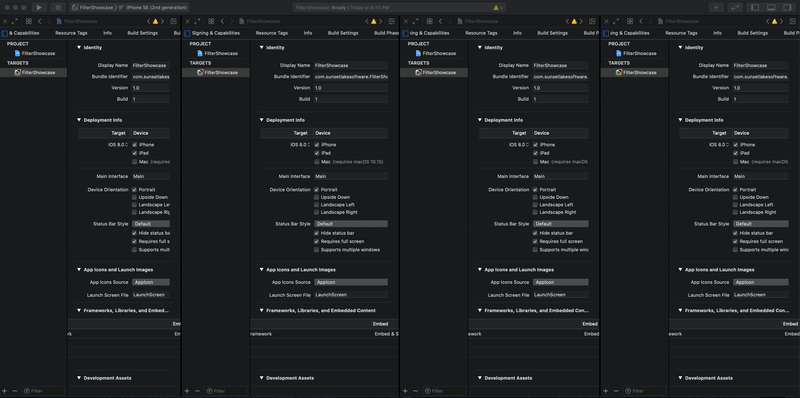Click the warning triangle in the activity status bar
The height and width of the screenshot is (398, 800).
(496, 8)
